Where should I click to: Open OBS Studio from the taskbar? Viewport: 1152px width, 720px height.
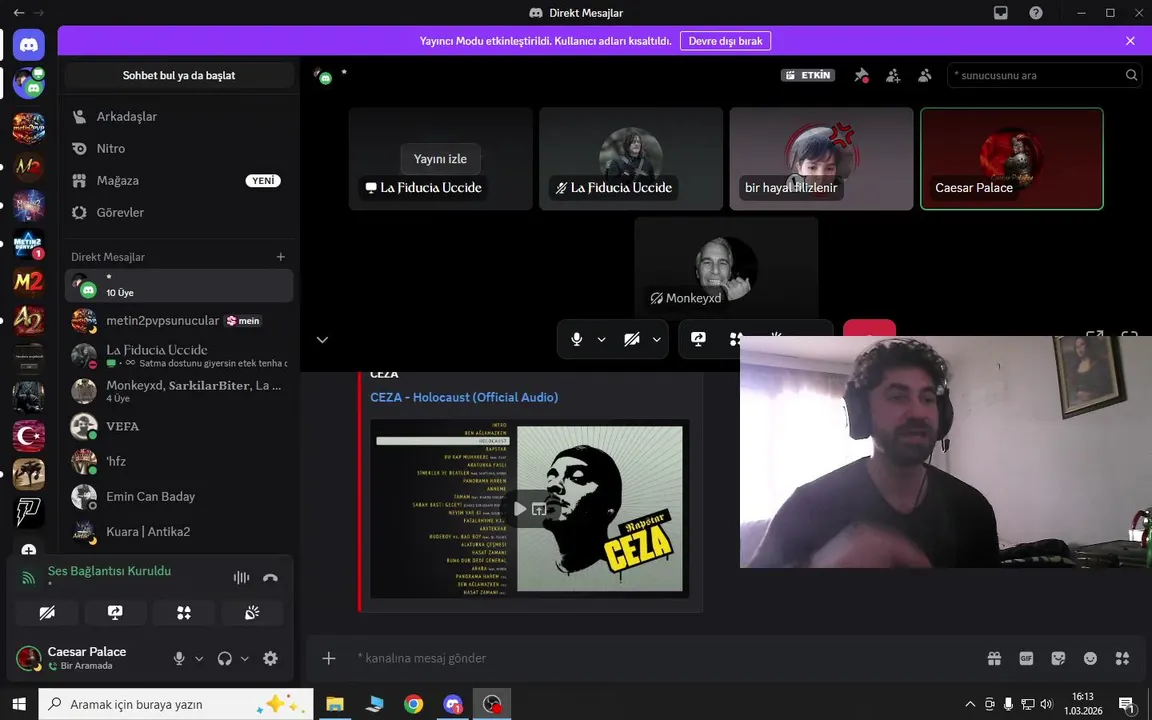492,704
